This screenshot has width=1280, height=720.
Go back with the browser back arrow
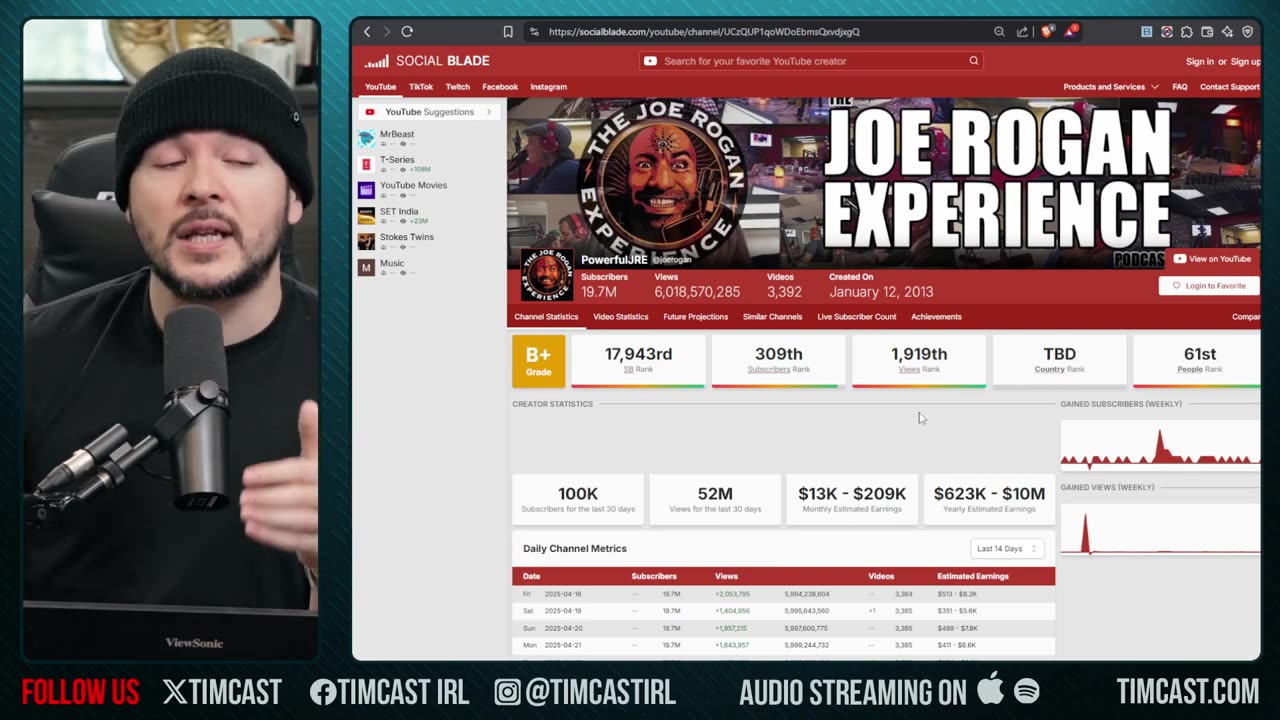tap(367, 32)
